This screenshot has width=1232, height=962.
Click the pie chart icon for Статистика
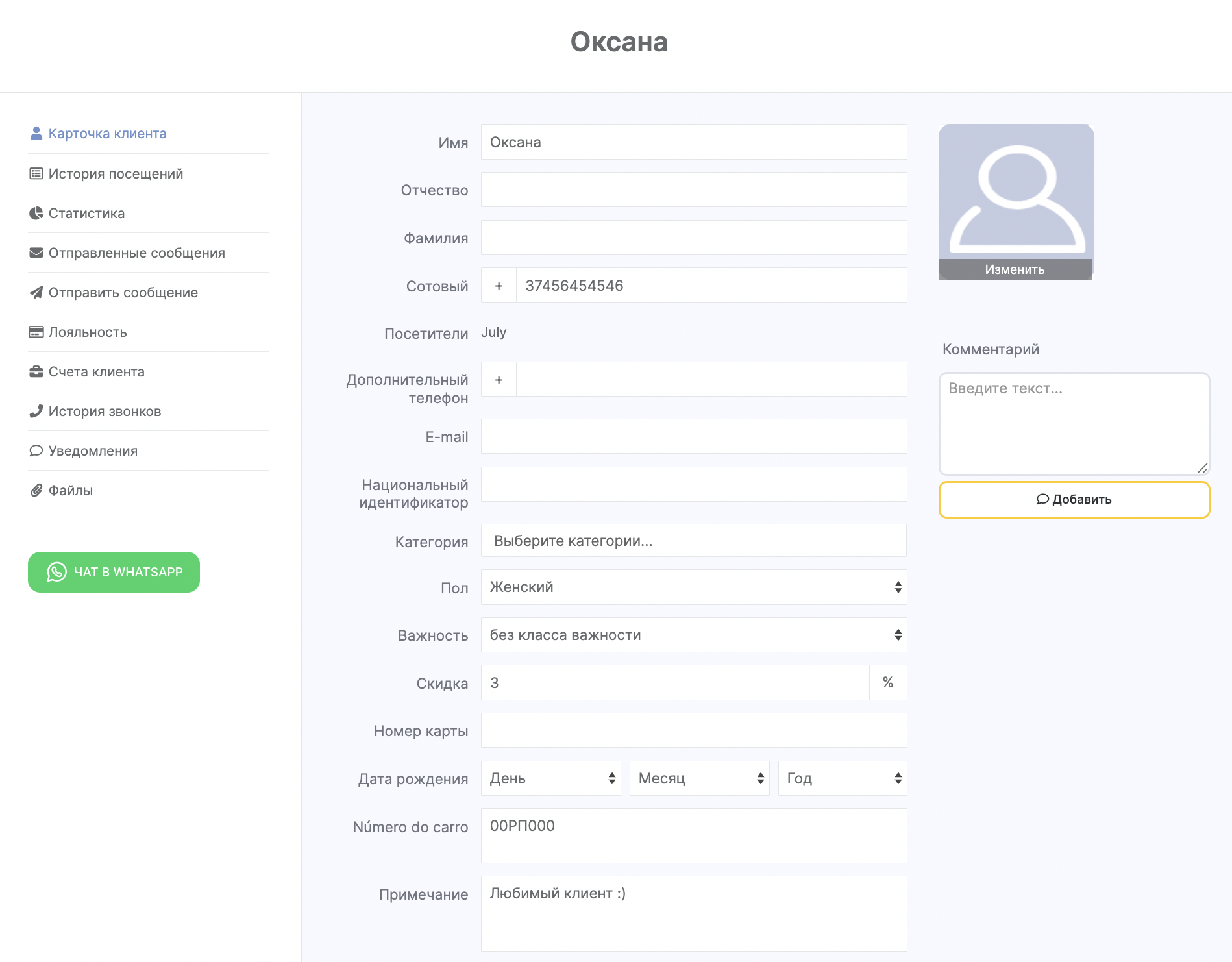click(x=36, y=214)
